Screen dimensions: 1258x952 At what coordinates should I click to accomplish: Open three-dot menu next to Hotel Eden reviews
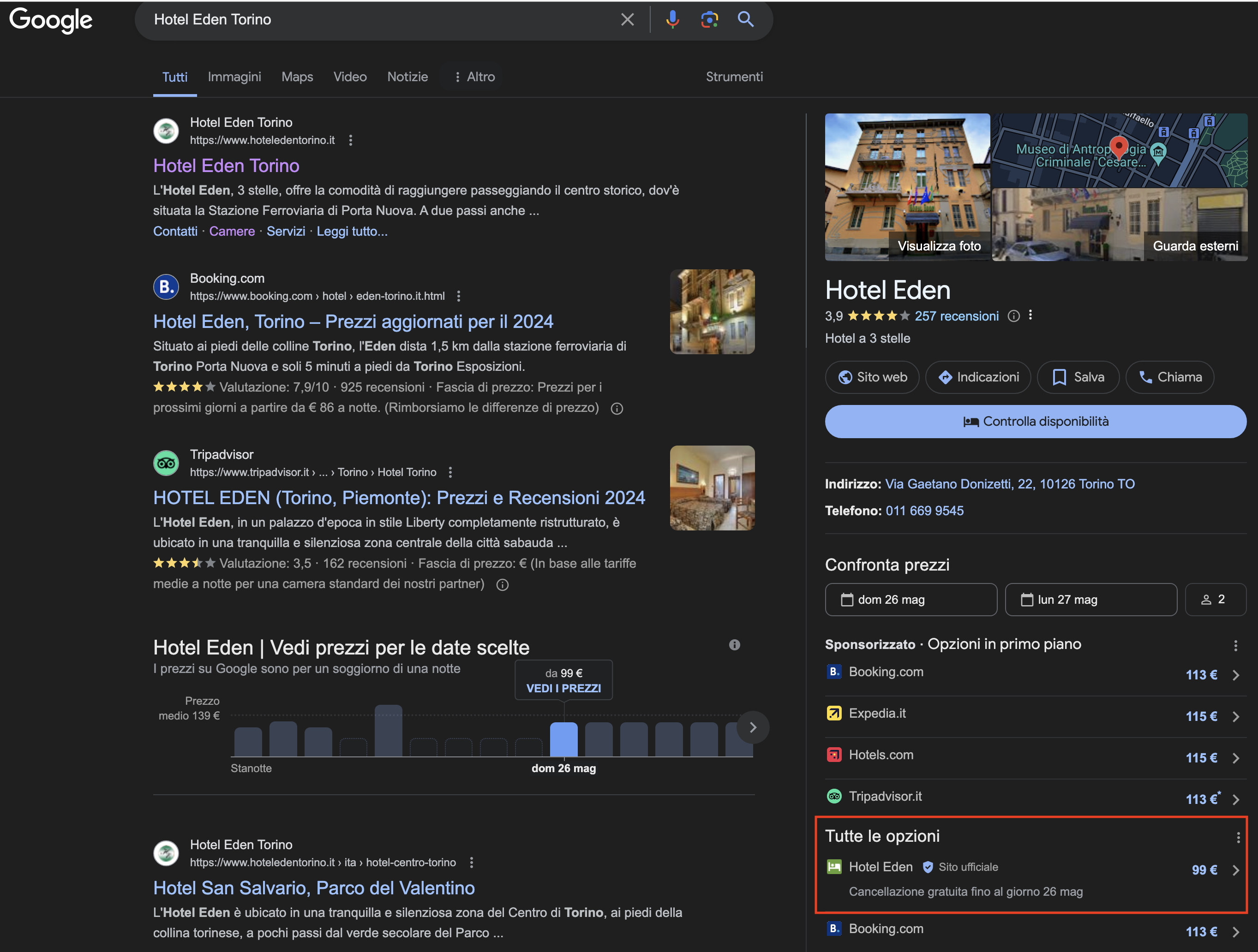(1030, 315)
